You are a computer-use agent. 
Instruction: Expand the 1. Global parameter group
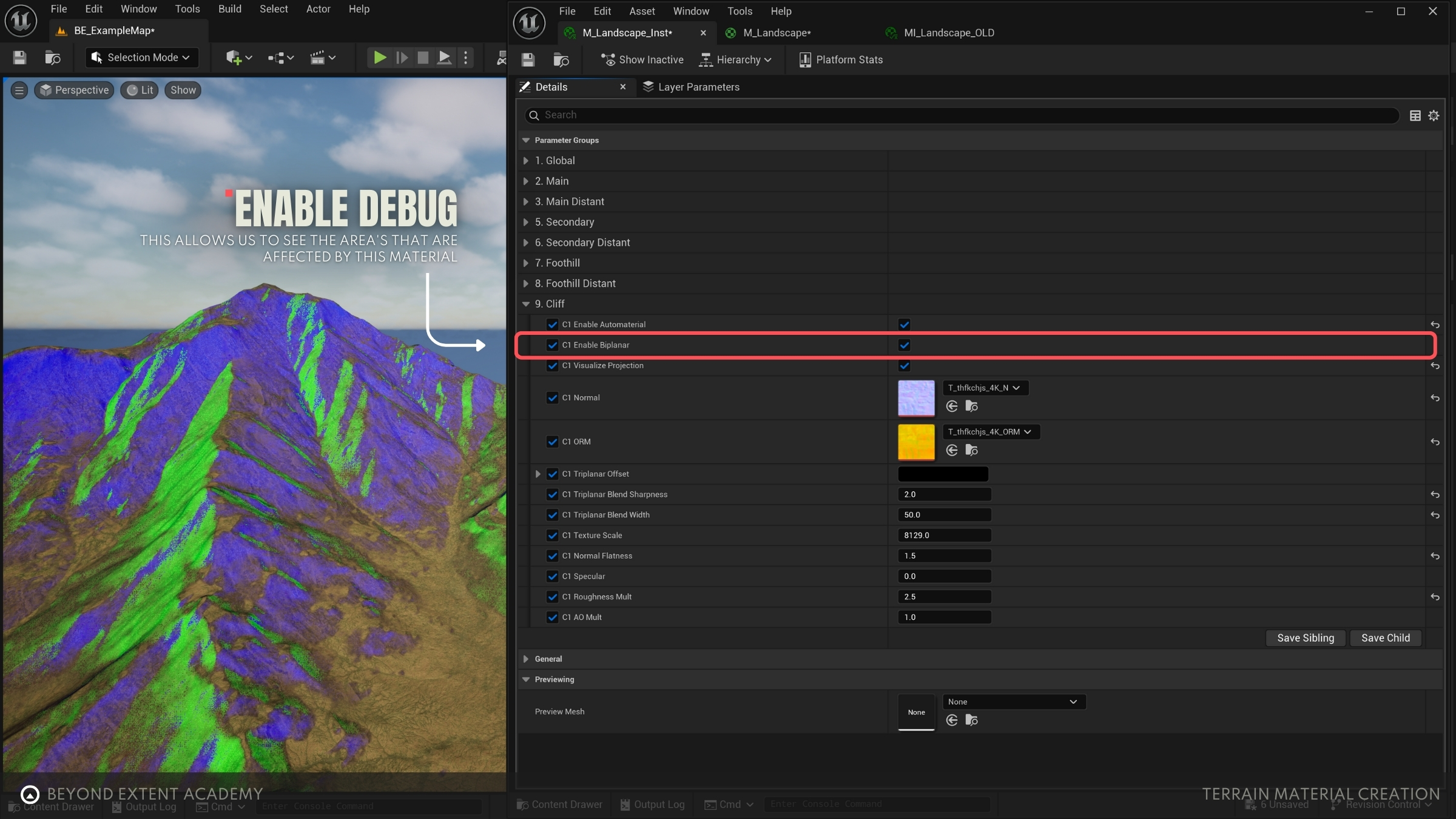526,161
